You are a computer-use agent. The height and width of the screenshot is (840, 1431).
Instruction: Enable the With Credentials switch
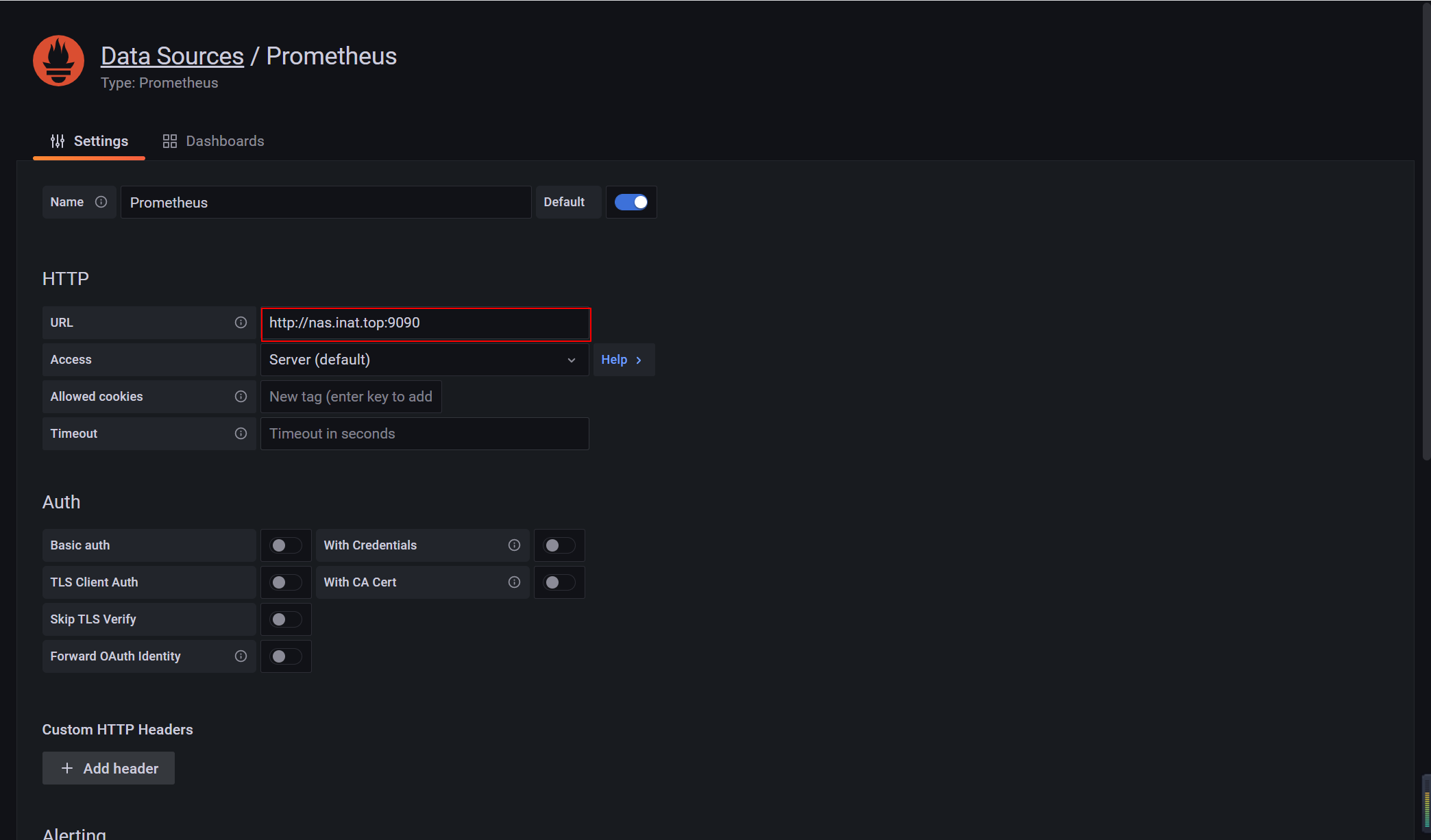pos(559,545)
